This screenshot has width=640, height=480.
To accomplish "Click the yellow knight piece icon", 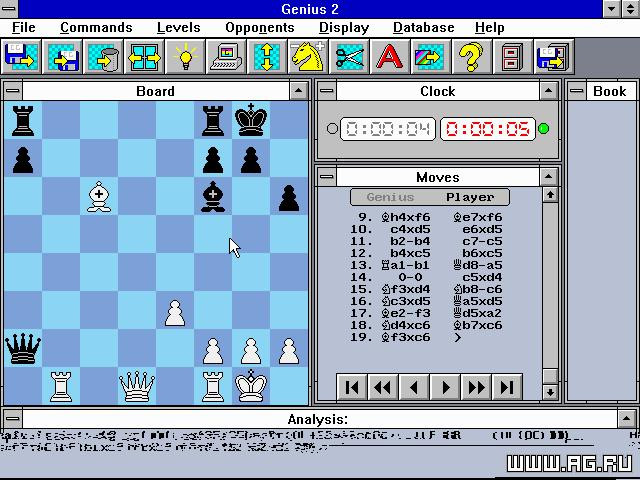I will click(x=308, y=57).
